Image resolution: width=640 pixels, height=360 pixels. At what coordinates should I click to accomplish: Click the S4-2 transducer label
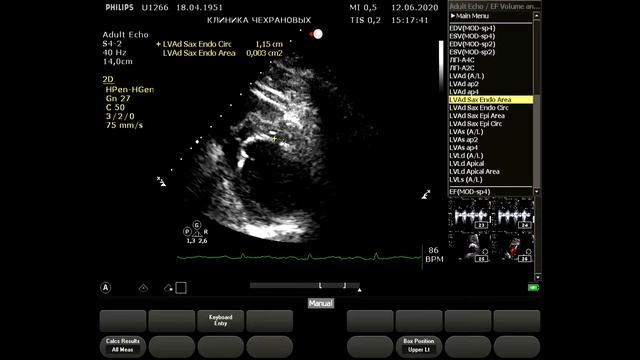coord(112,44)
